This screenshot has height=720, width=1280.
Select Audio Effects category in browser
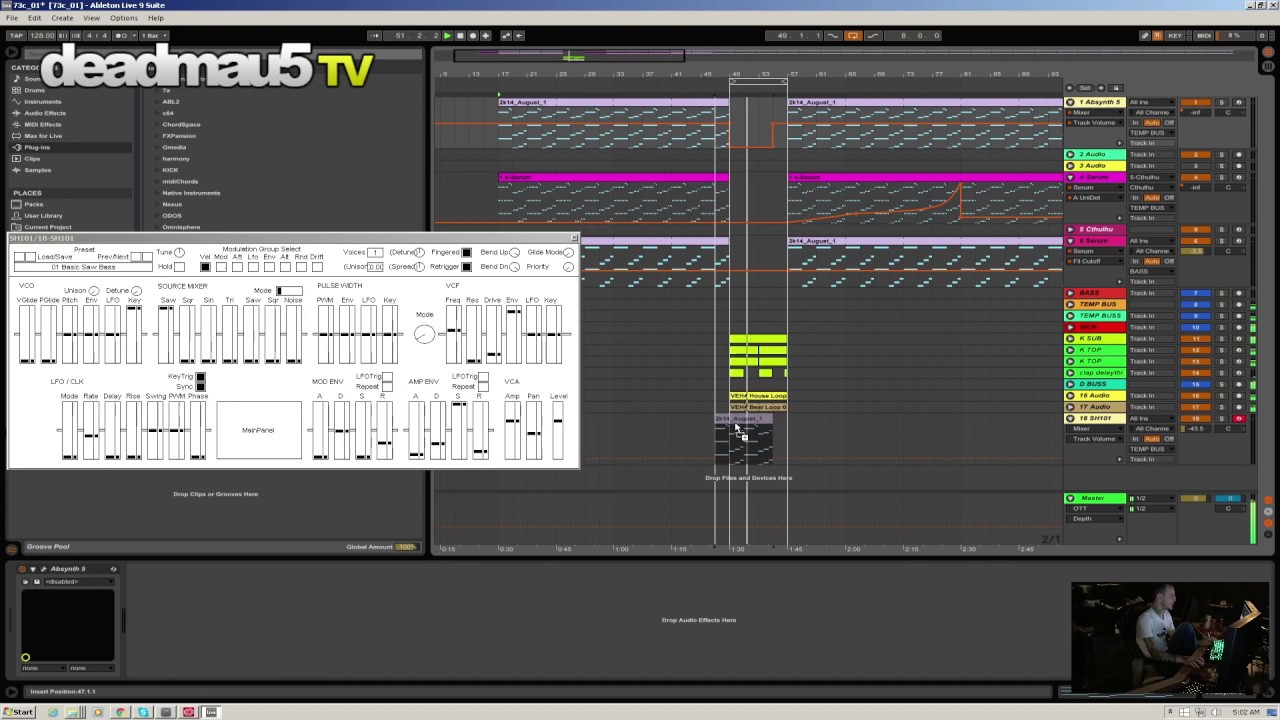45,113
